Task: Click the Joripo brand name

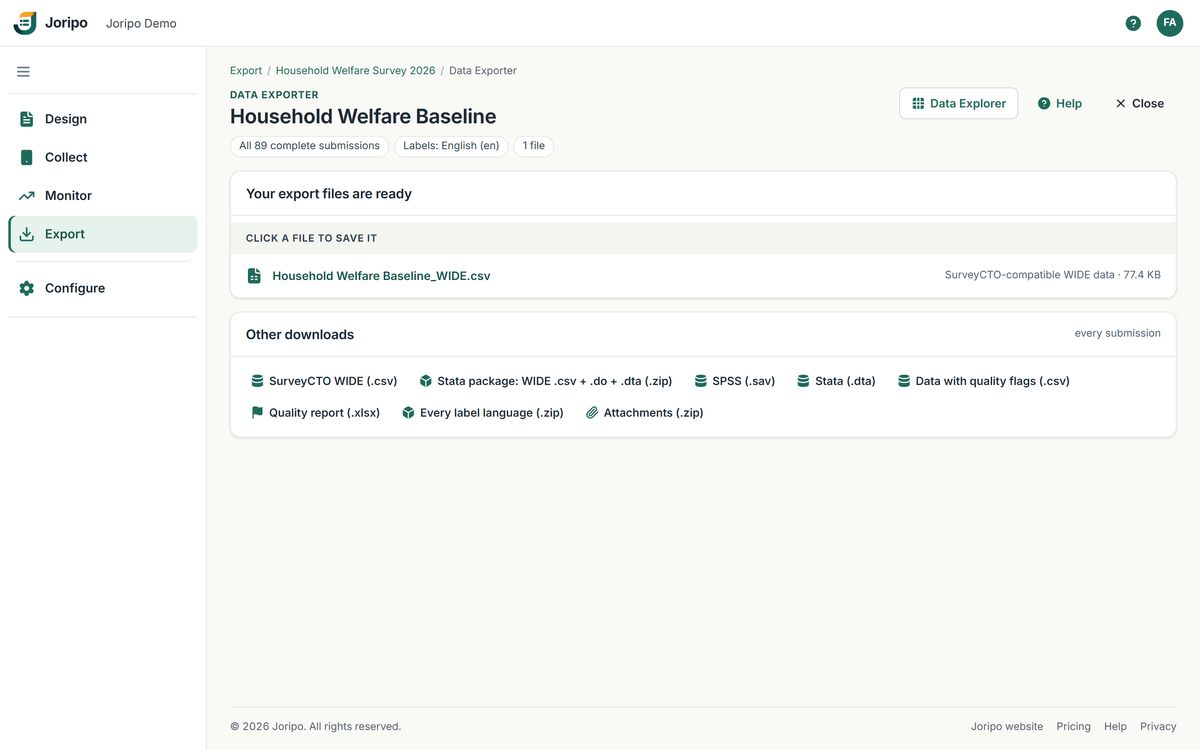Action: click(66, 23)
